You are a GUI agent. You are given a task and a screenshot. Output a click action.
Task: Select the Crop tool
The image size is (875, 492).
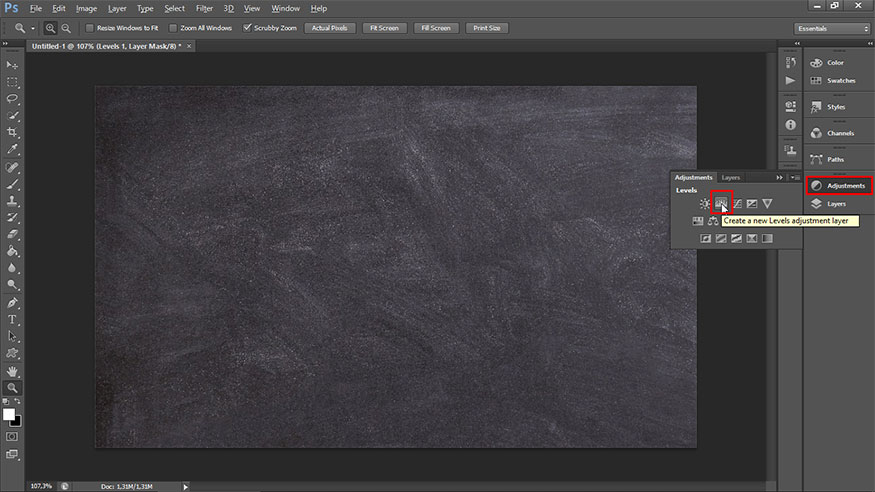tap(12, 132)
